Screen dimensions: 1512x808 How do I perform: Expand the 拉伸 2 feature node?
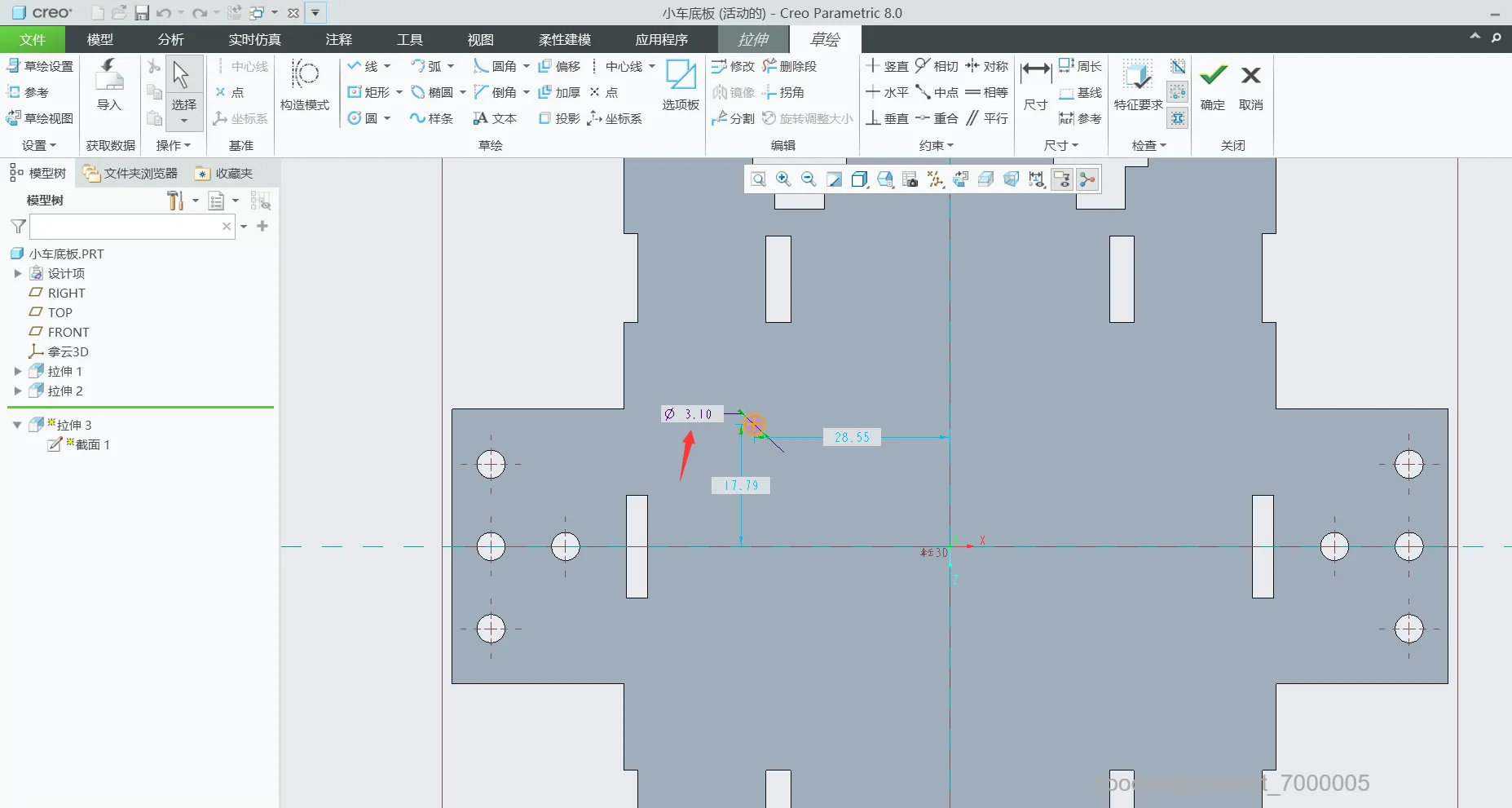pyautogui.click(x=18, y=391)
